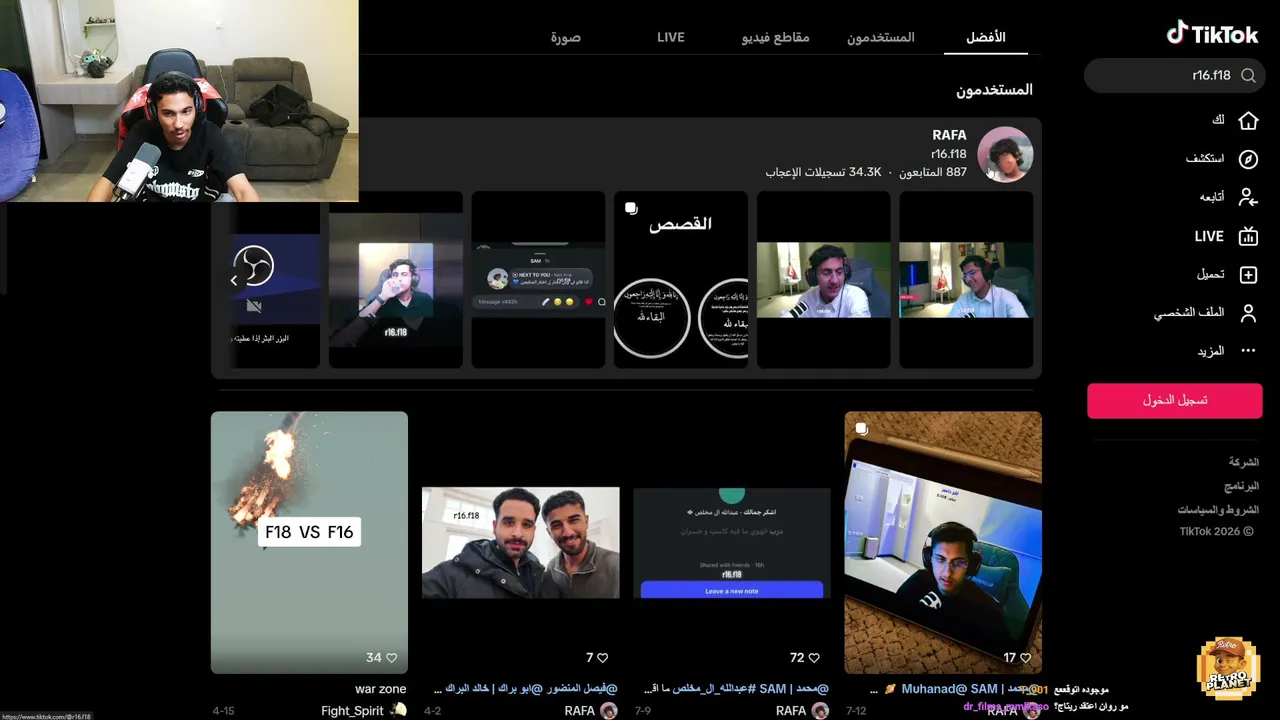Click the '34.3K تسجيلات الإعجاب' likes count

[824, 172]
